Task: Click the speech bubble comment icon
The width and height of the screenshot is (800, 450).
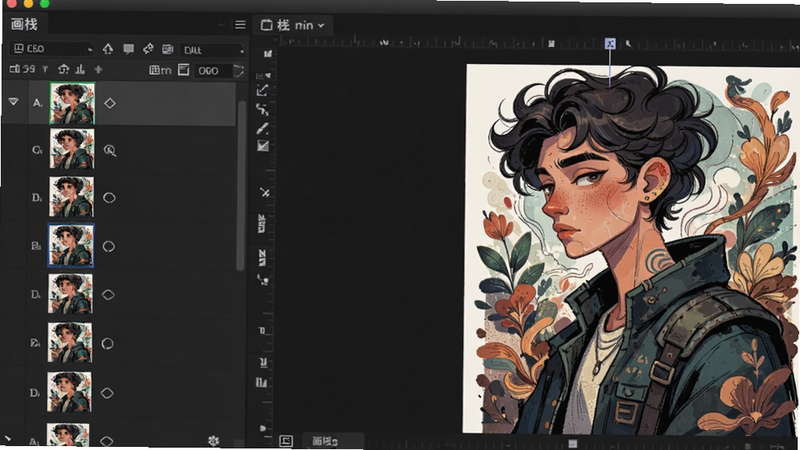Action: [x=129, y=49]
